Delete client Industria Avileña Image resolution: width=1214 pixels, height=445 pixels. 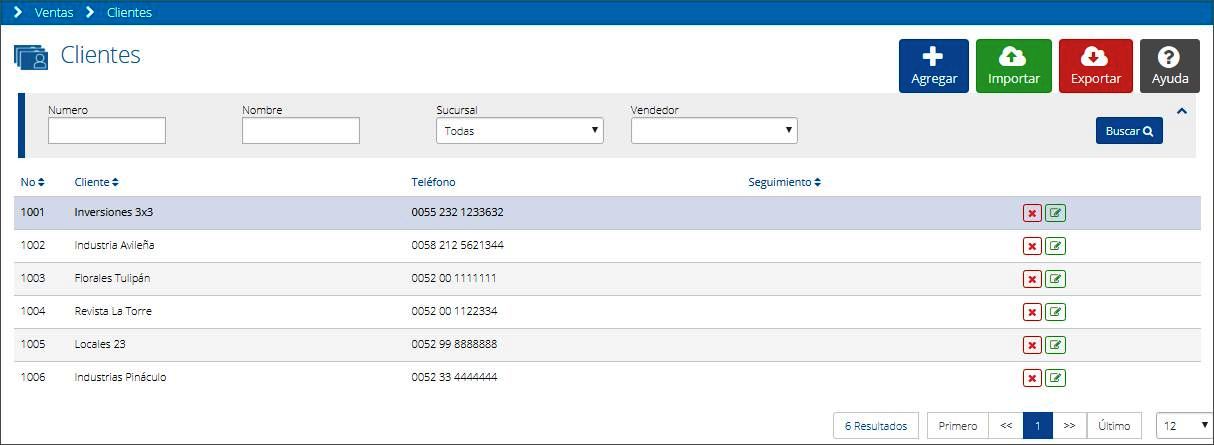1032,246
